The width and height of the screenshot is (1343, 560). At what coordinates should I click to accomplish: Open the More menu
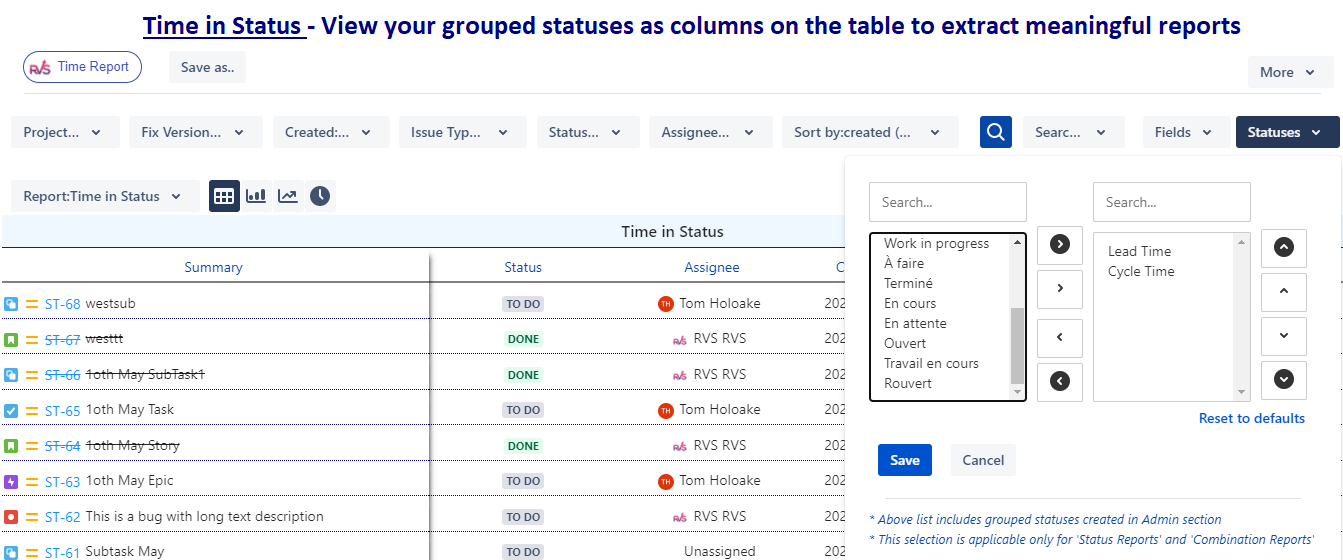click(1289, 72)
